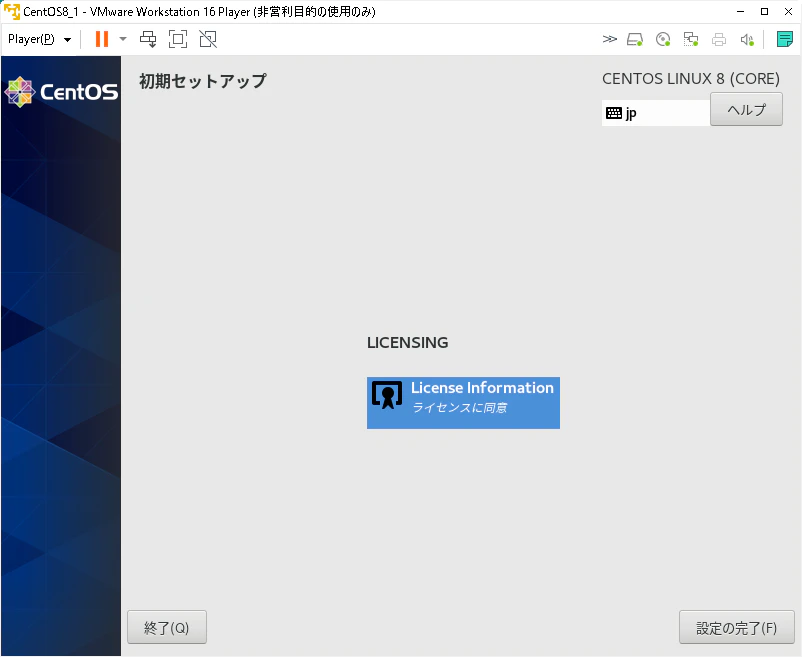Viewport: 802px width, 657px height.
Task: Open the hard disk device icon
Action: click(635, 39)
